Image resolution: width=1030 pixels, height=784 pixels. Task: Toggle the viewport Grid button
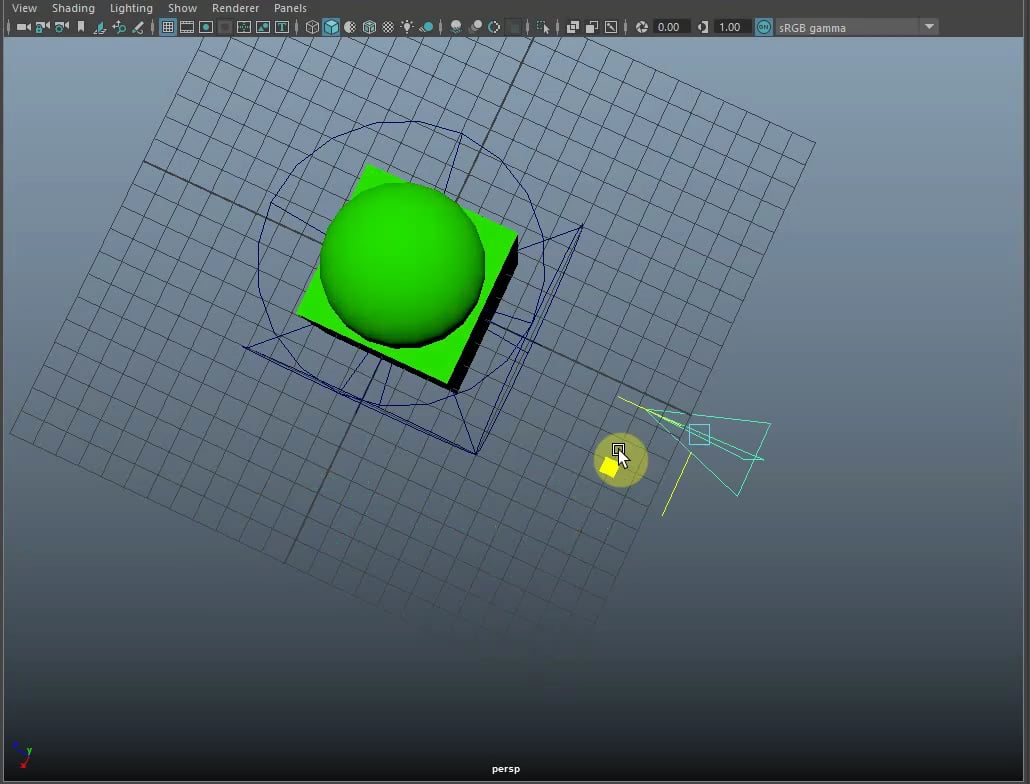click(x=168, y=27)
